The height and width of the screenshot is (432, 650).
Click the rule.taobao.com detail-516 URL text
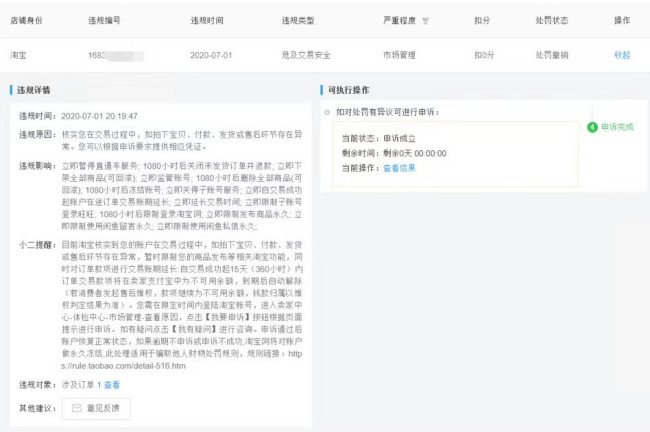point(124,366)
